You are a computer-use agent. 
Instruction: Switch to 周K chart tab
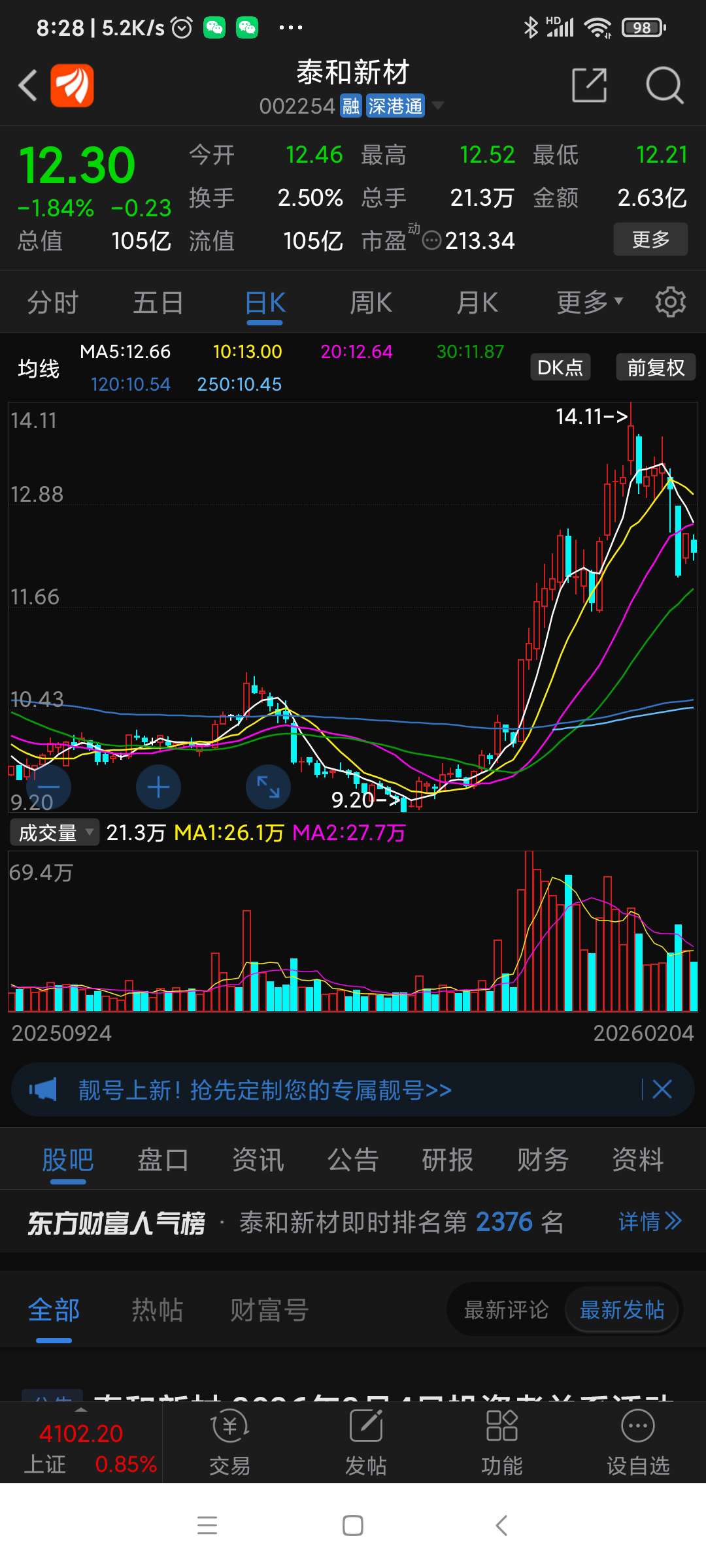click(371, 303)
